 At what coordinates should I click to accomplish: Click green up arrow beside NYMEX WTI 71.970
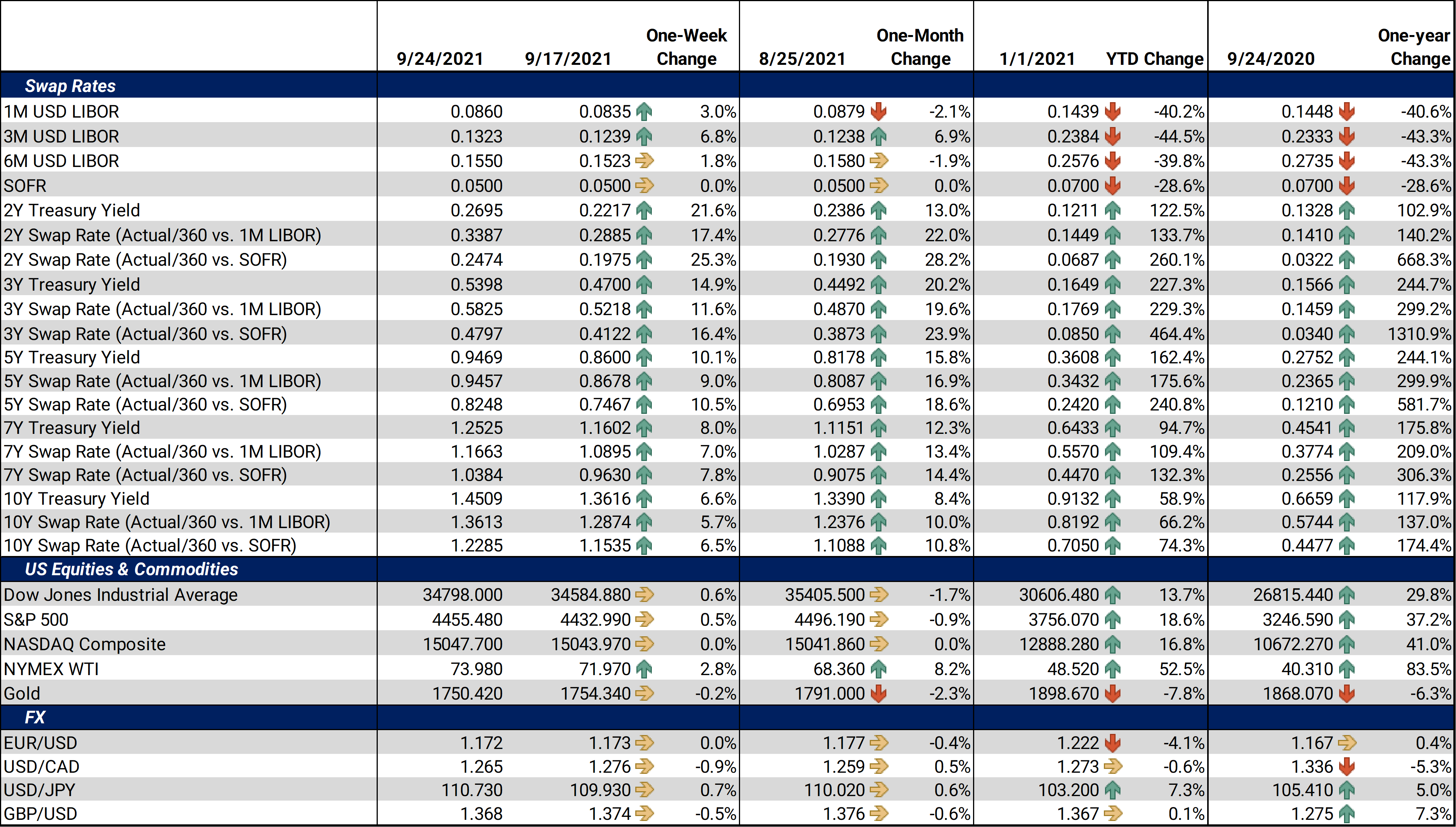(644, 669)
